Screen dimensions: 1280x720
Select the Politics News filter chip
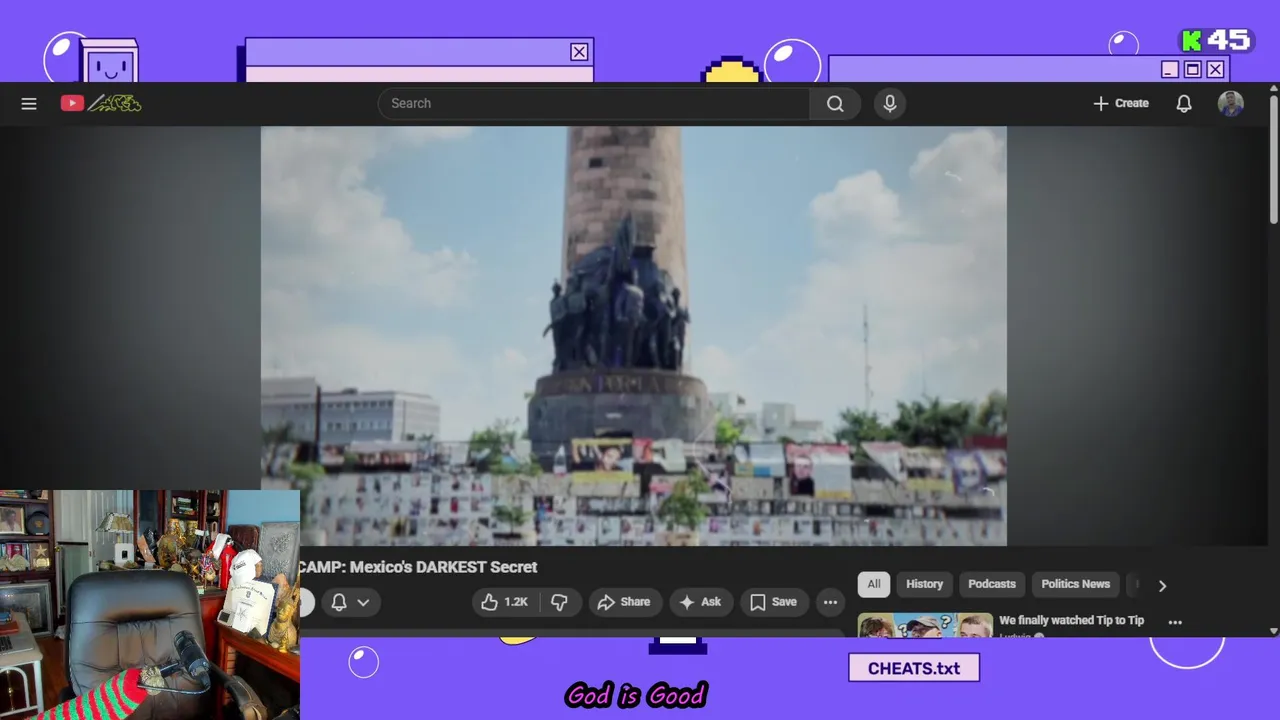click(x=1075, y=584)
